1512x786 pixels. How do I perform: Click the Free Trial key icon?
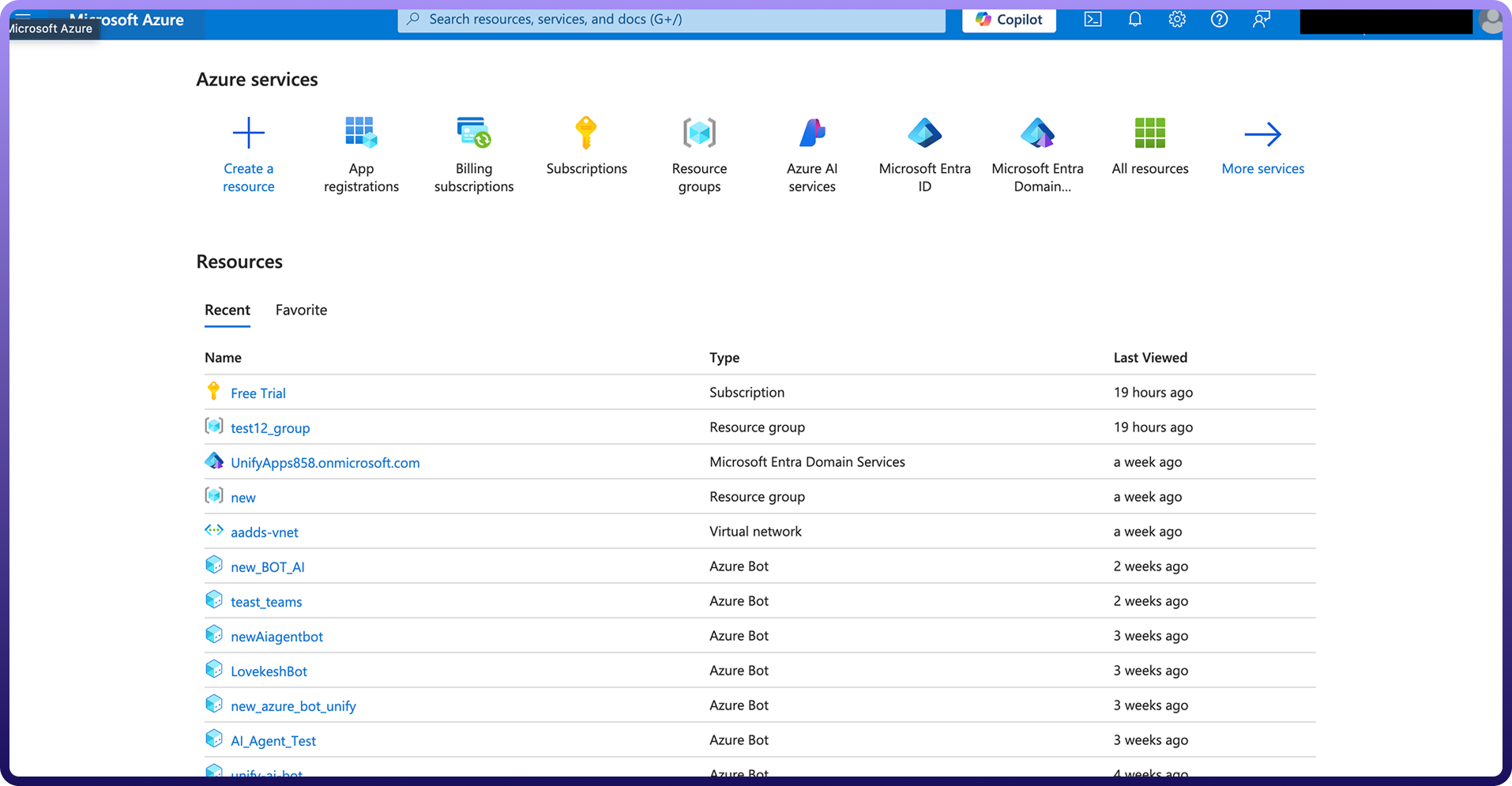pyautogui.click(x=213, y=391)
